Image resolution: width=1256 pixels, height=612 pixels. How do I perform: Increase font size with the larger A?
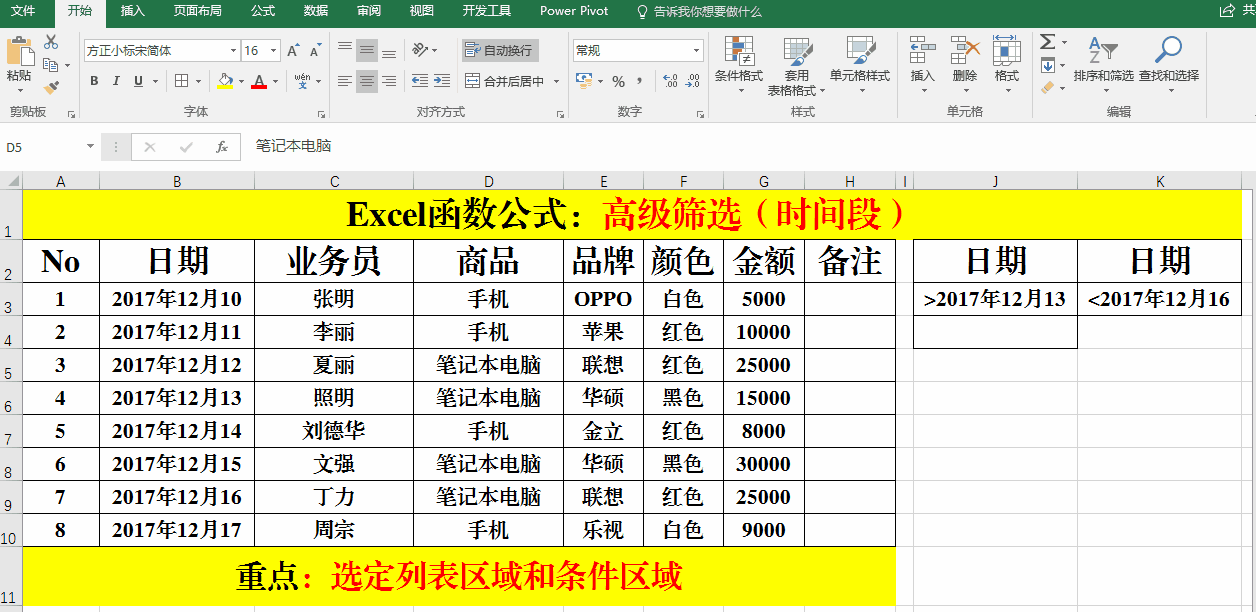[x=293, y=50]
